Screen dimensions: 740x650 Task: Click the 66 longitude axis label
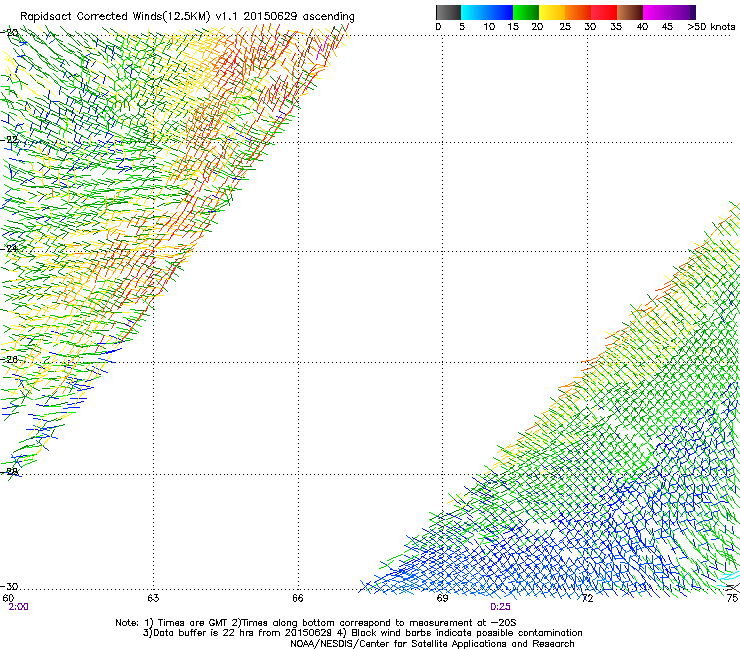click(297, 598)
